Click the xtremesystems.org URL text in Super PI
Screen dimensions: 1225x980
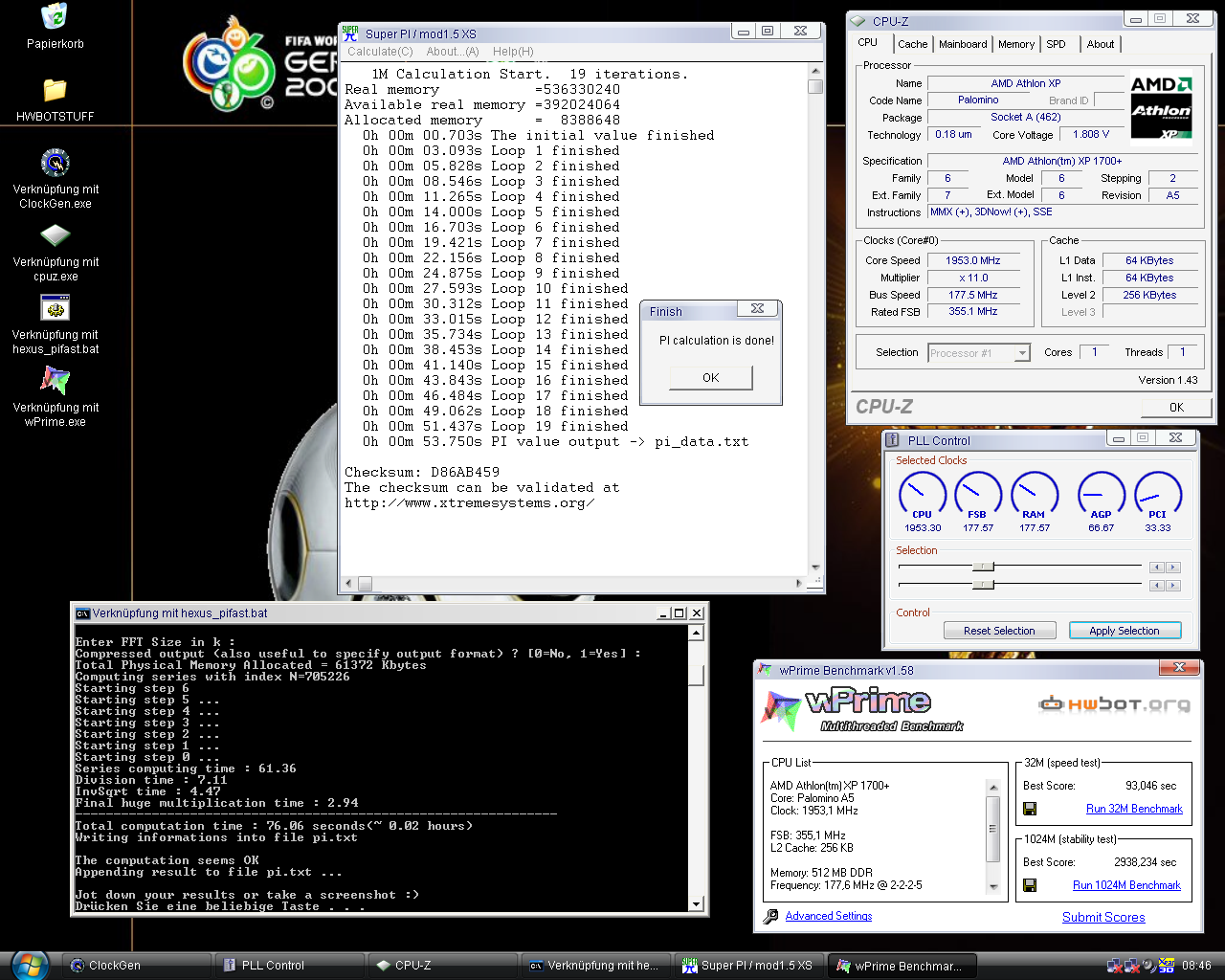[469, 502]
